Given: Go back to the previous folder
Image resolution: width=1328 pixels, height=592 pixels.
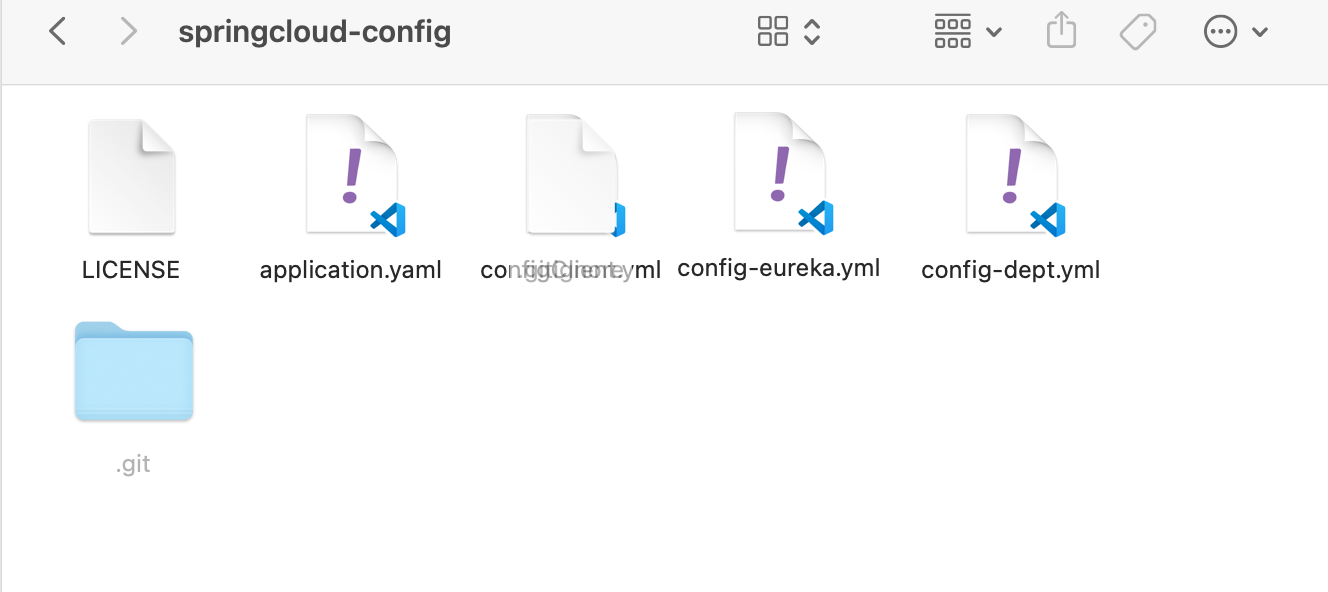Looking at the screenshot, I should (x=58, y=32).
